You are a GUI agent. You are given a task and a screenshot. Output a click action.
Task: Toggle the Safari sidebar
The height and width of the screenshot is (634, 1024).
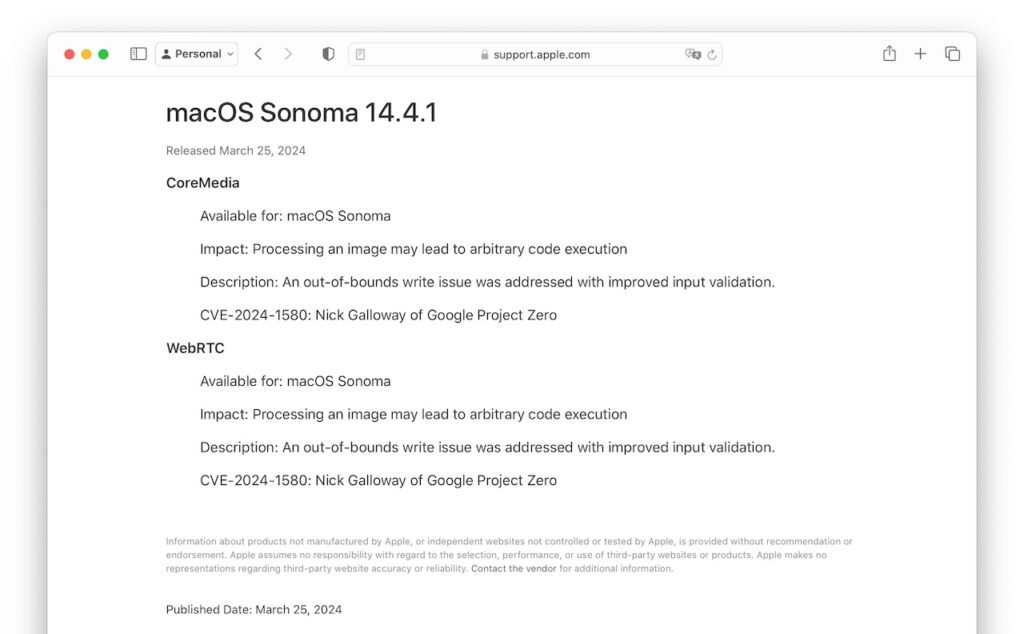point(138,53)
